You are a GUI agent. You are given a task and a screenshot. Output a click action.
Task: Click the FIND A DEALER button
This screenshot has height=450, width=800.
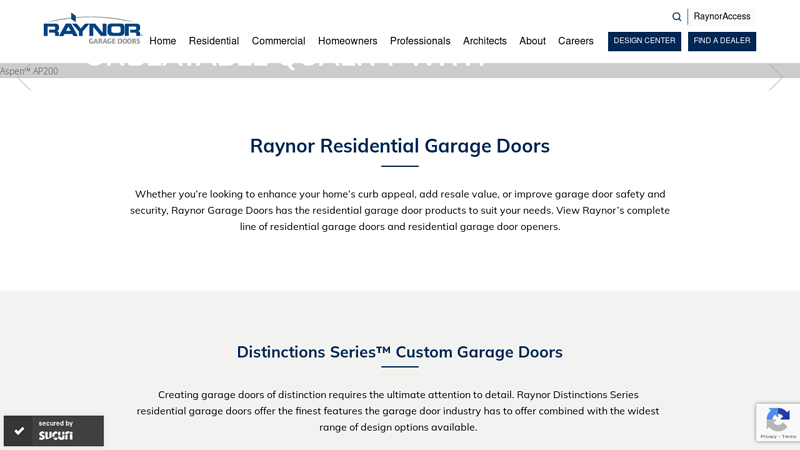[722, 41]
